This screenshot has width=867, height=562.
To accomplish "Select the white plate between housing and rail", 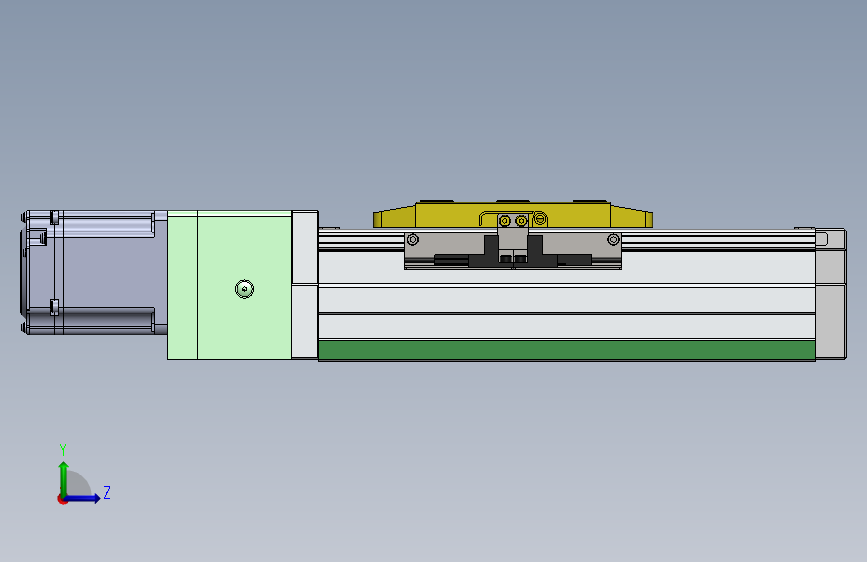I will 305,284.
